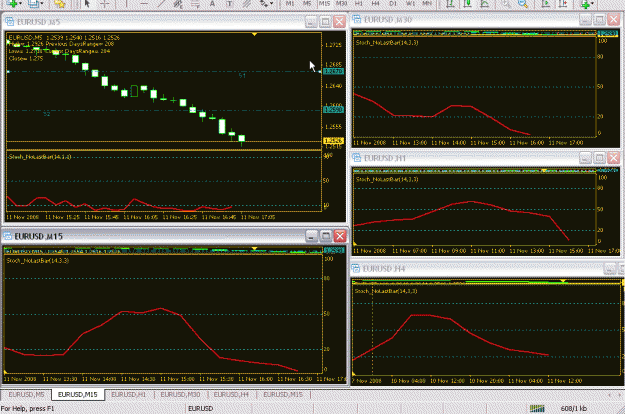The height and width of the screenshot is (414, 625).
Task: Select the equidistant channel tool
Action: coord(178,4)
